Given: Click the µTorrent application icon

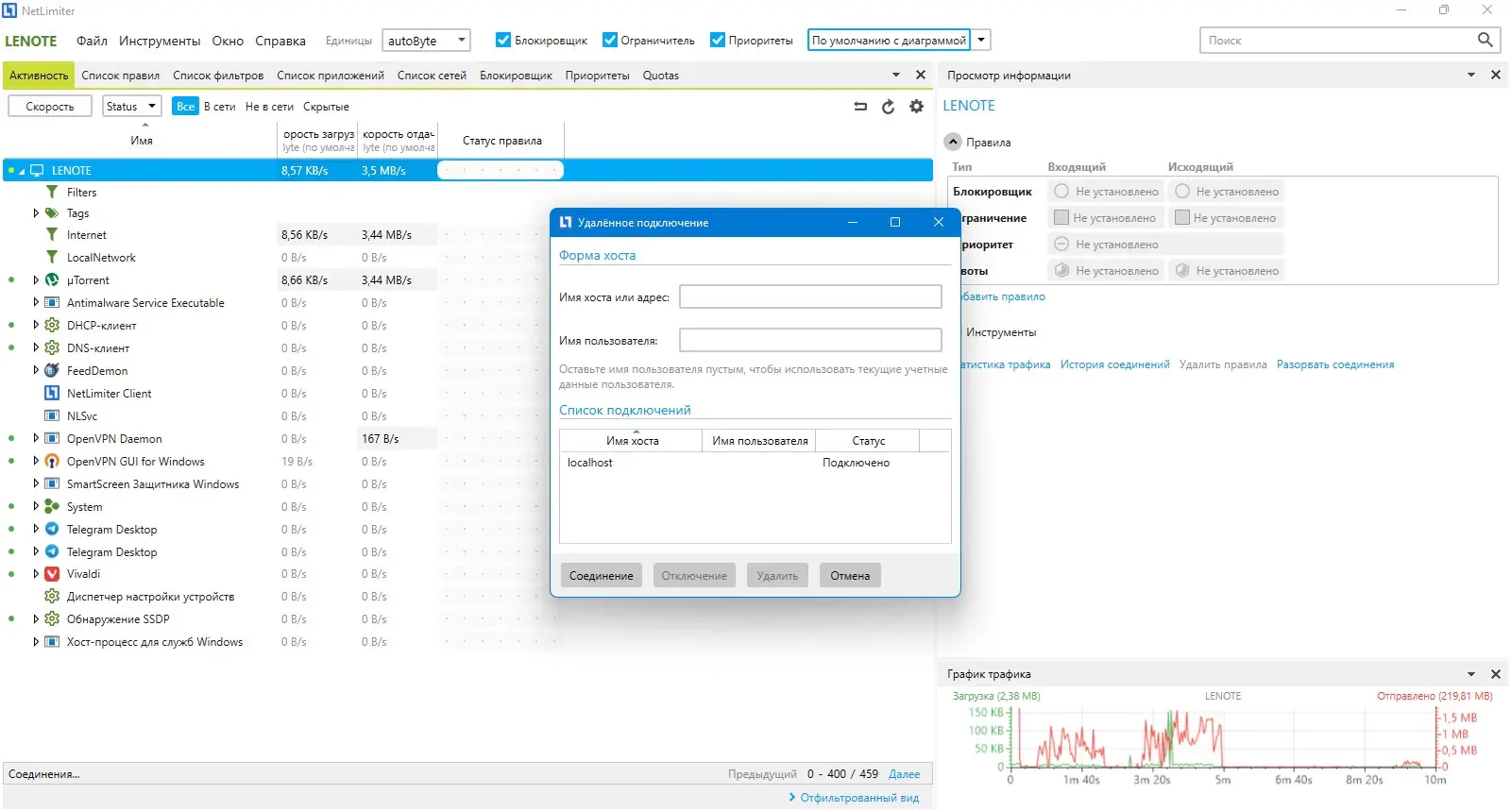Looking at the screenshot, I should [52, 280].
